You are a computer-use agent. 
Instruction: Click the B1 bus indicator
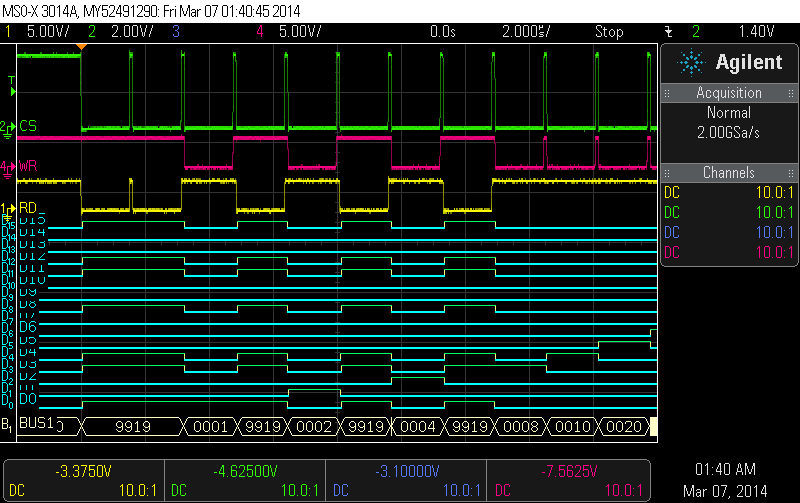(x=7, y=424)
